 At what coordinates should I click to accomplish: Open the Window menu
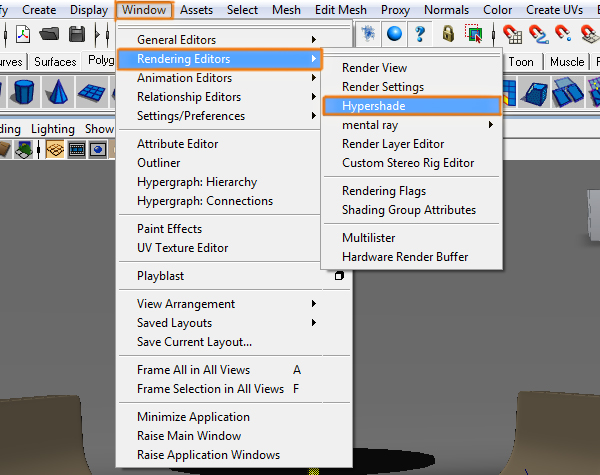(x=144, y=10)
